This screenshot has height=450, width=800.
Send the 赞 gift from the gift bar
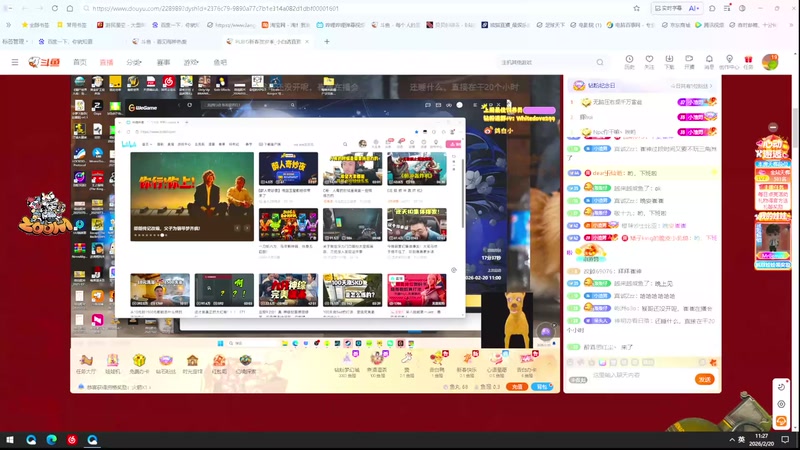[407, 364]
